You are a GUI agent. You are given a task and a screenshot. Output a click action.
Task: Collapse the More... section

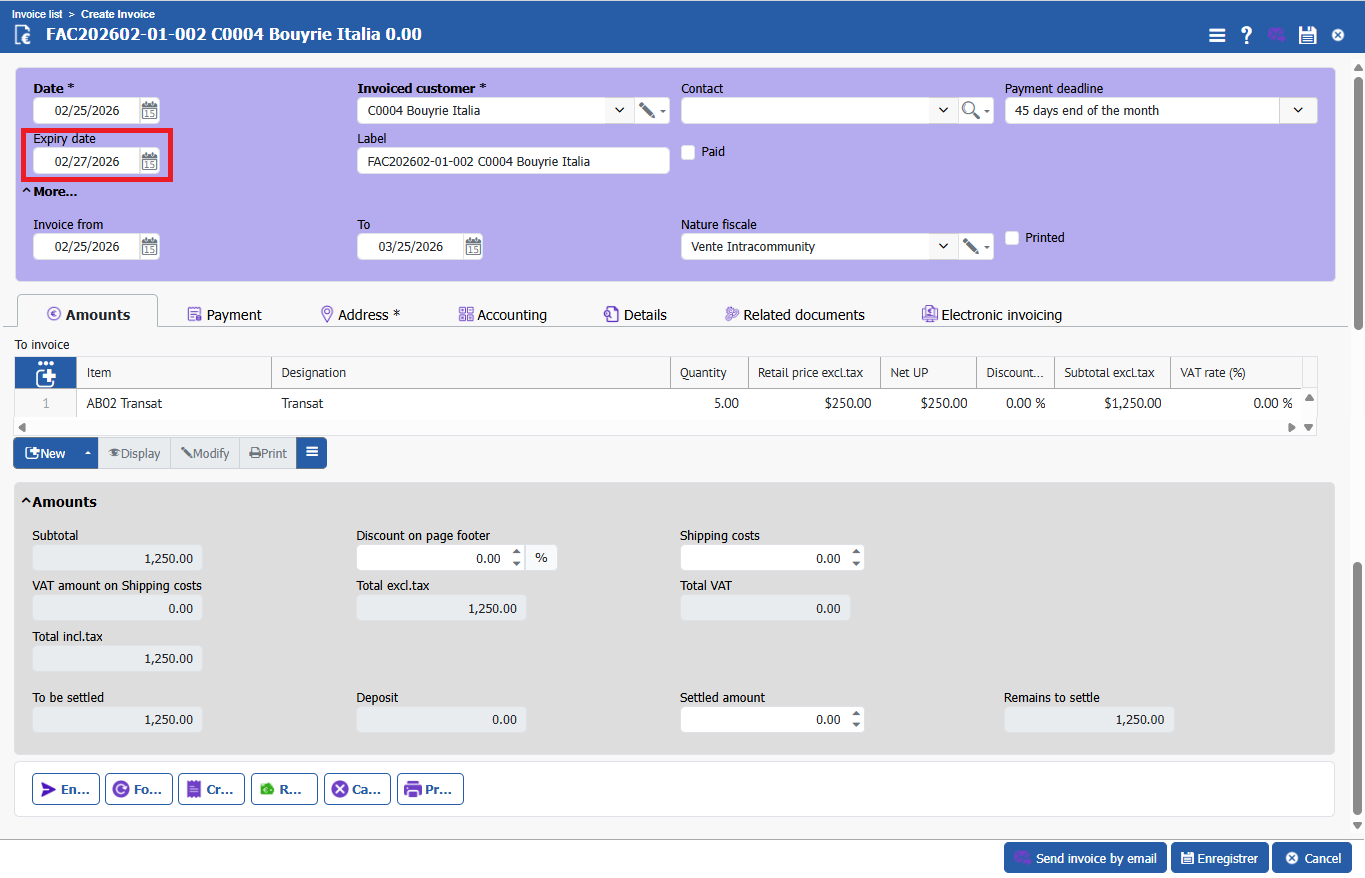27,191
